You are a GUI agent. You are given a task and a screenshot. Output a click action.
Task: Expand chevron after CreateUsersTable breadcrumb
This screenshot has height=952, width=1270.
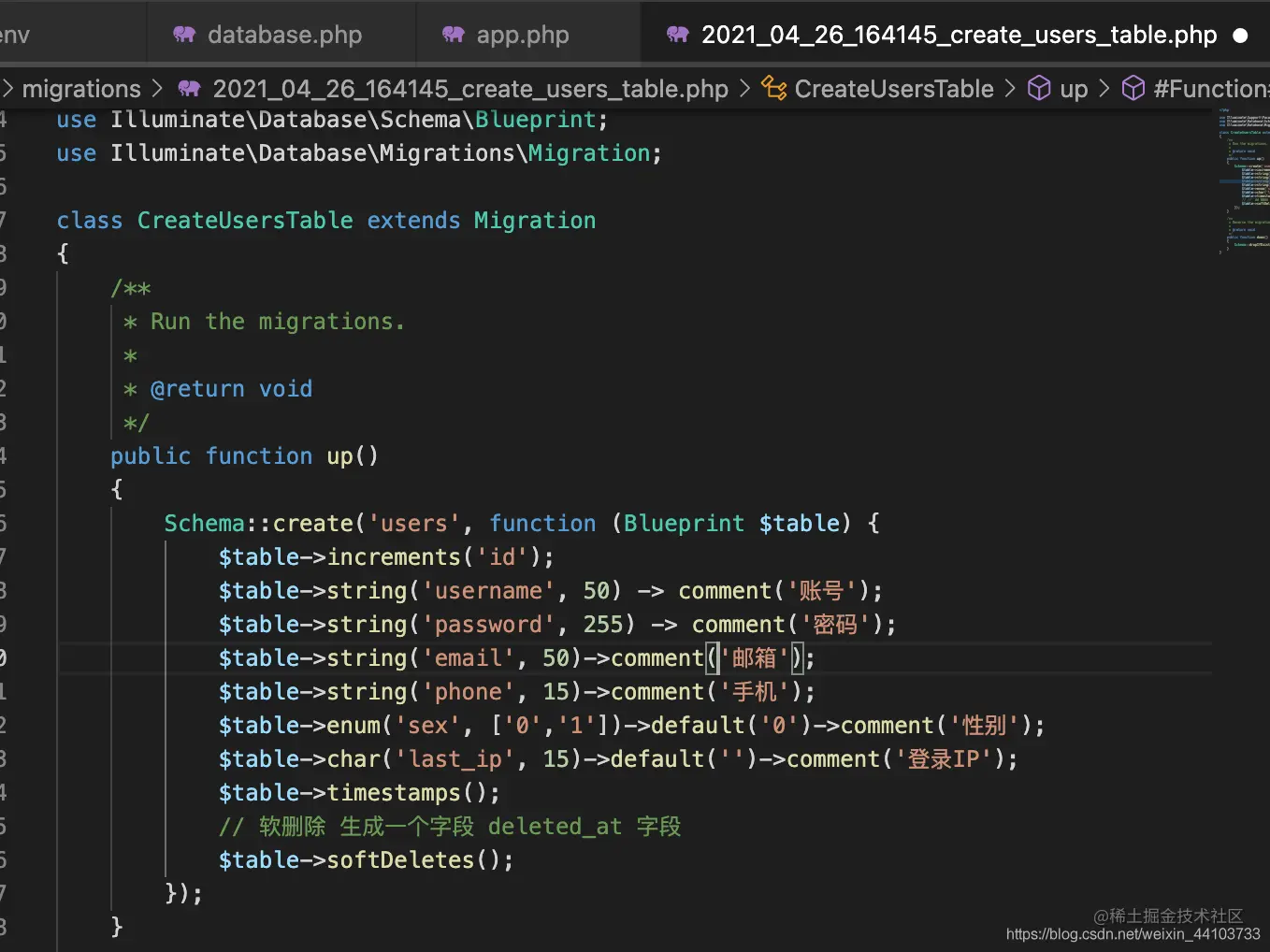coord(1010,89)
